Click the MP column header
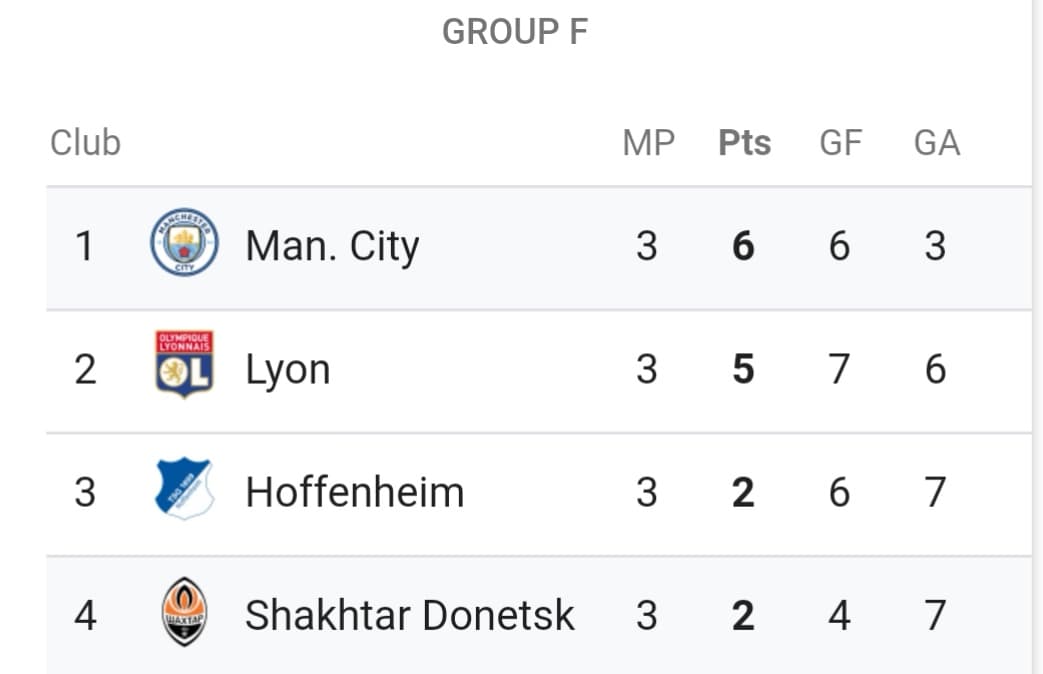Viewport: 1043px width, 674px height. [x=649, y=142]
